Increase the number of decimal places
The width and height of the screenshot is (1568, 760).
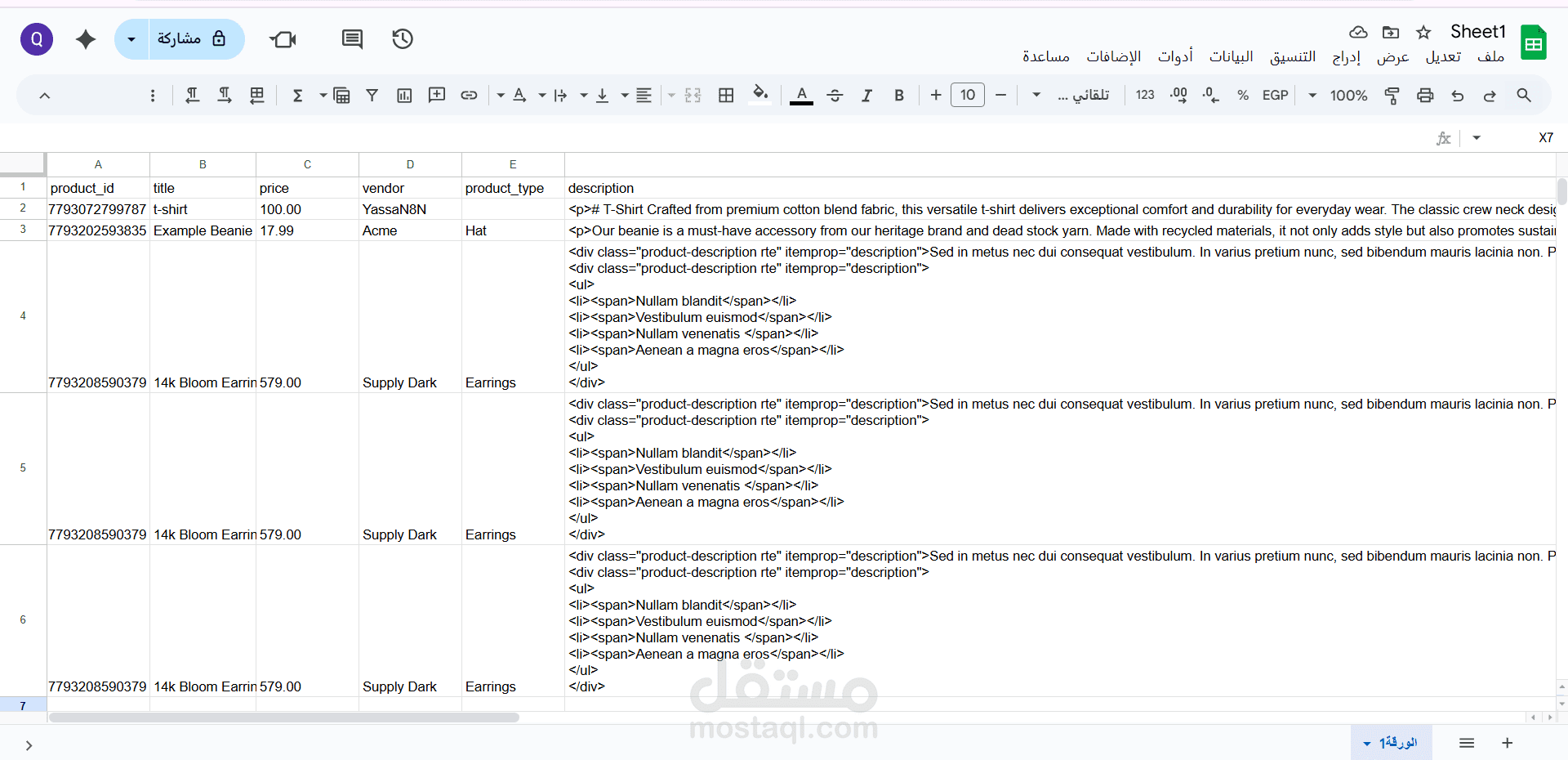point(1178,96)
